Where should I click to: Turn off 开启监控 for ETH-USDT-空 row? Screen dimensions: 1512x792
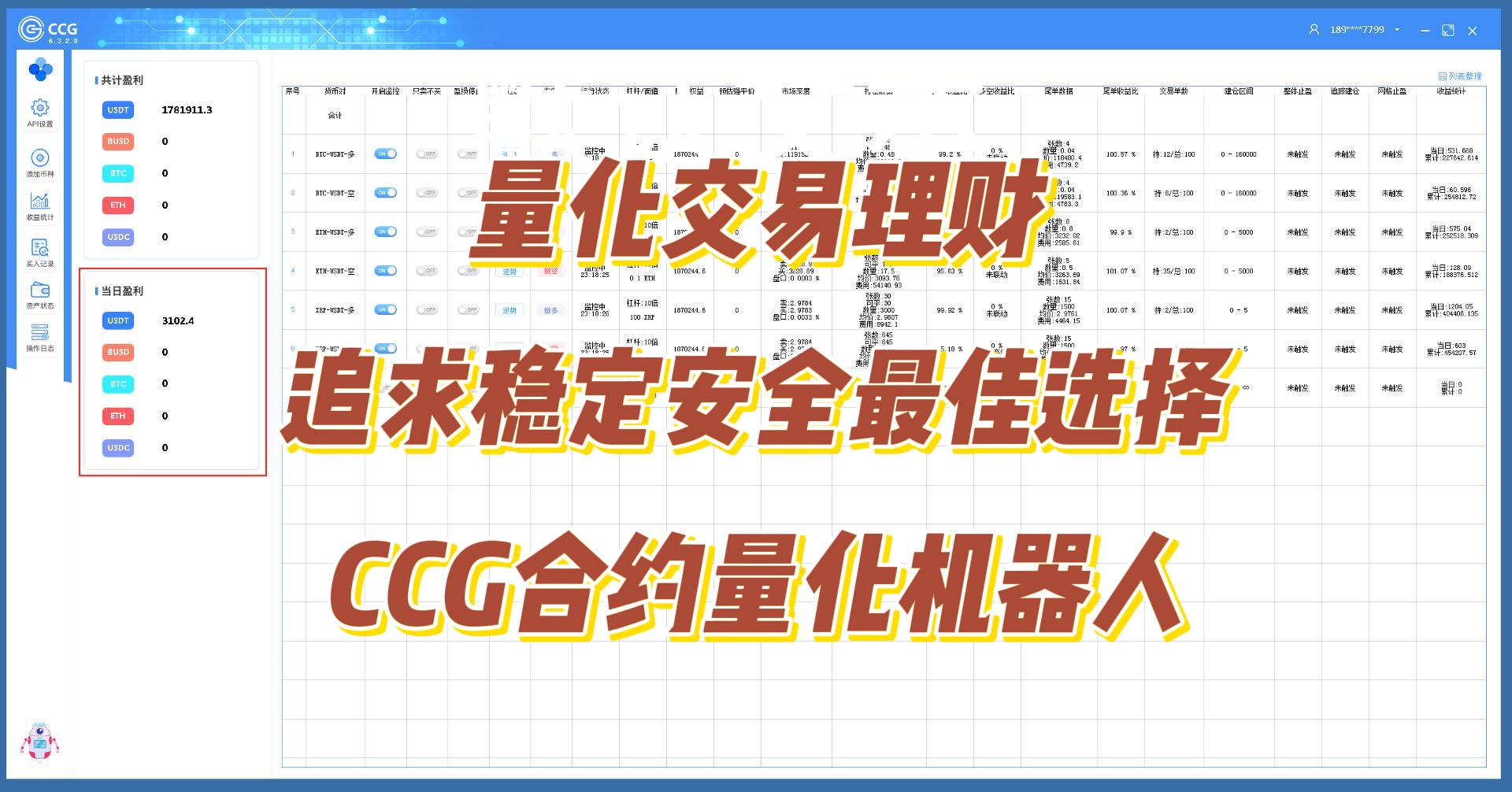[385, 271]
